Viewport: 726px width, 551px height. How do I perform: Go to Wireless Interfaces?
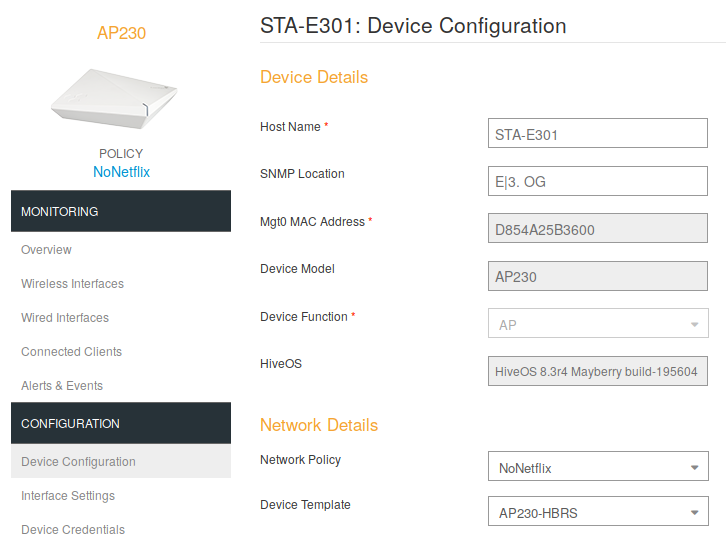[x=72, y=284]
